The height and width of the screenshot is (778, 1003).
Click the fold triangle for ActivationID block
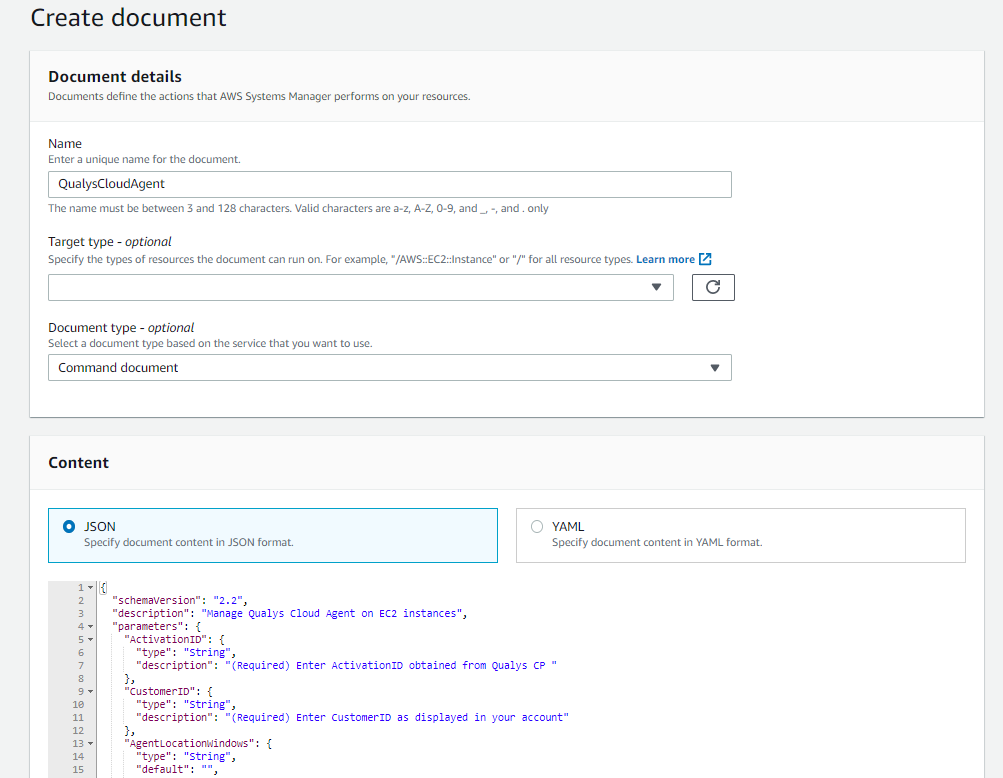(88, 639)
